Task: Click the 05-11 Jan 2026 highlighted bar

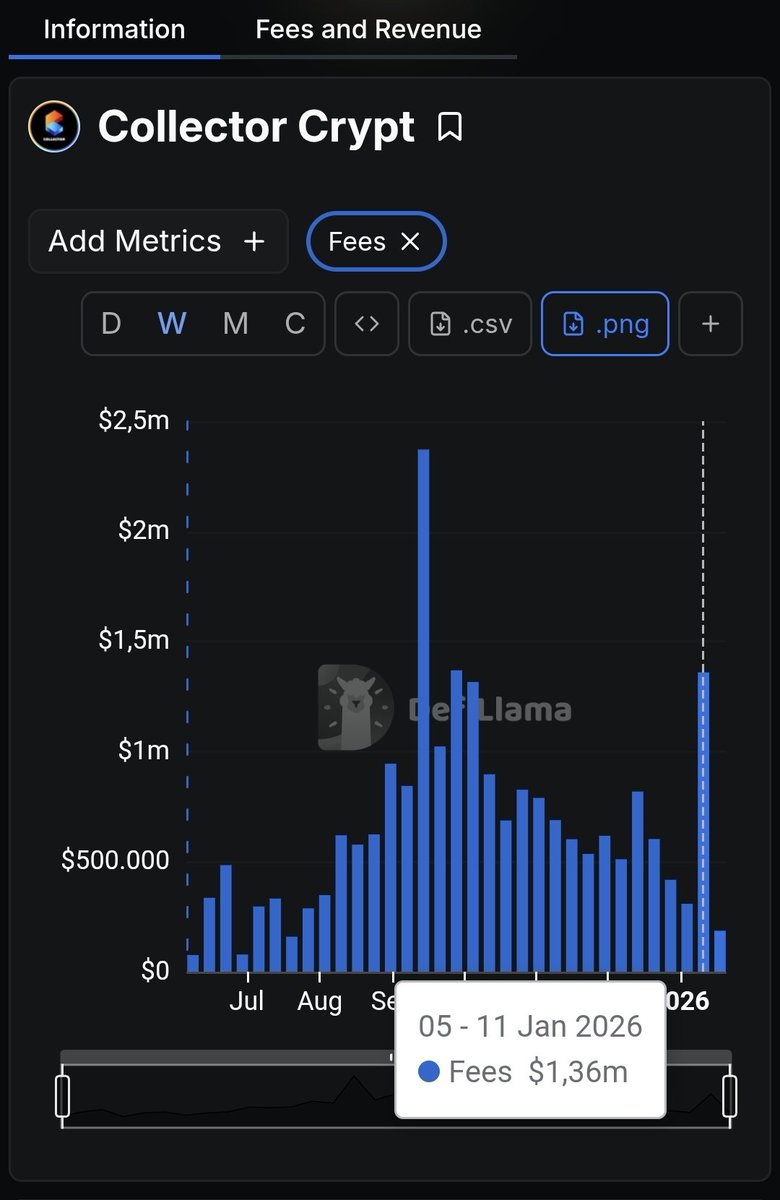Action: click(703, 820)
